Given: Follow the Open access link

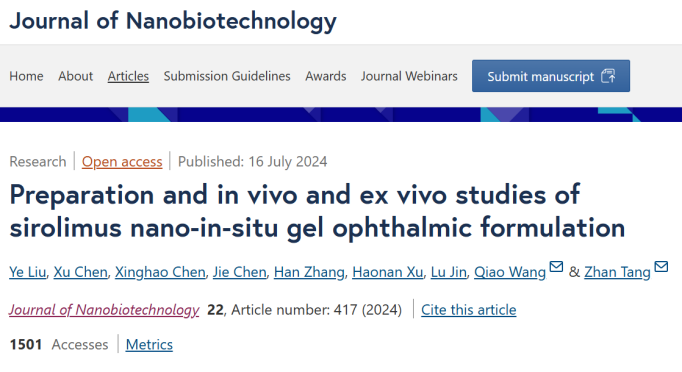Looking at the screenshot, I should point(122,162).
